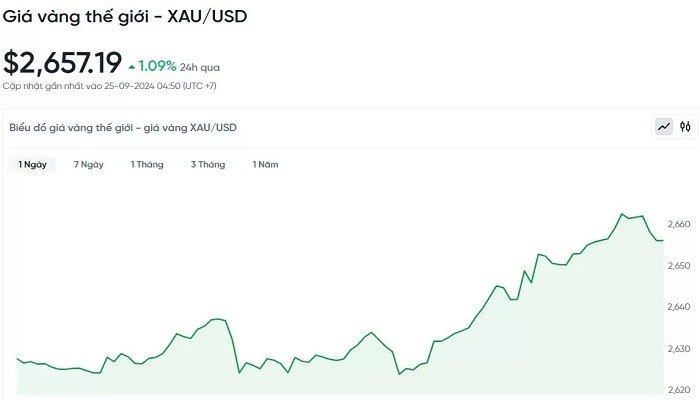Select the 7 Ngày time range
This screenshot has width=700, height=400.
(88, 164)
